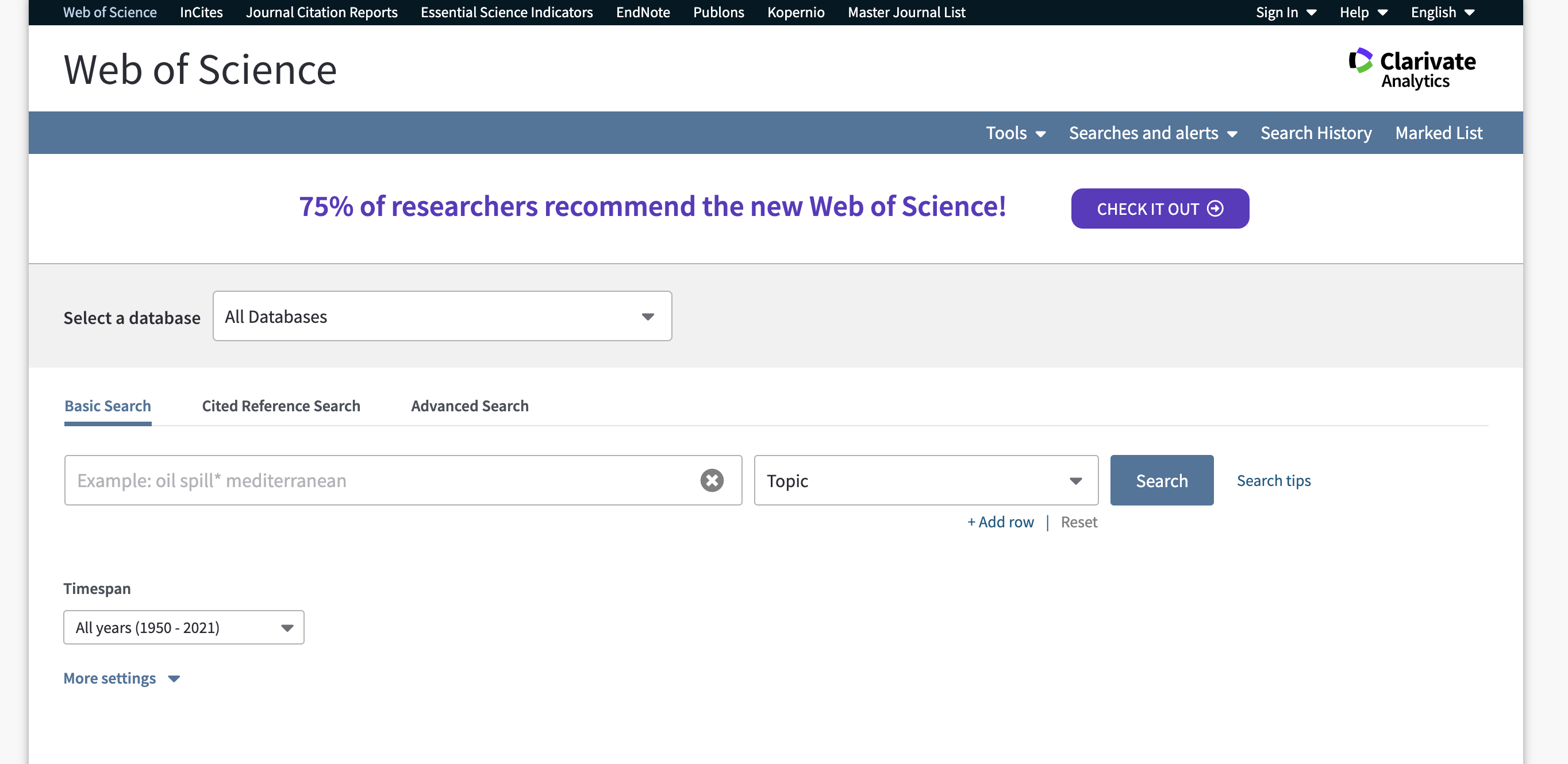Open Publons from the top menu
Screen dimensions: 1568x764
718,12
